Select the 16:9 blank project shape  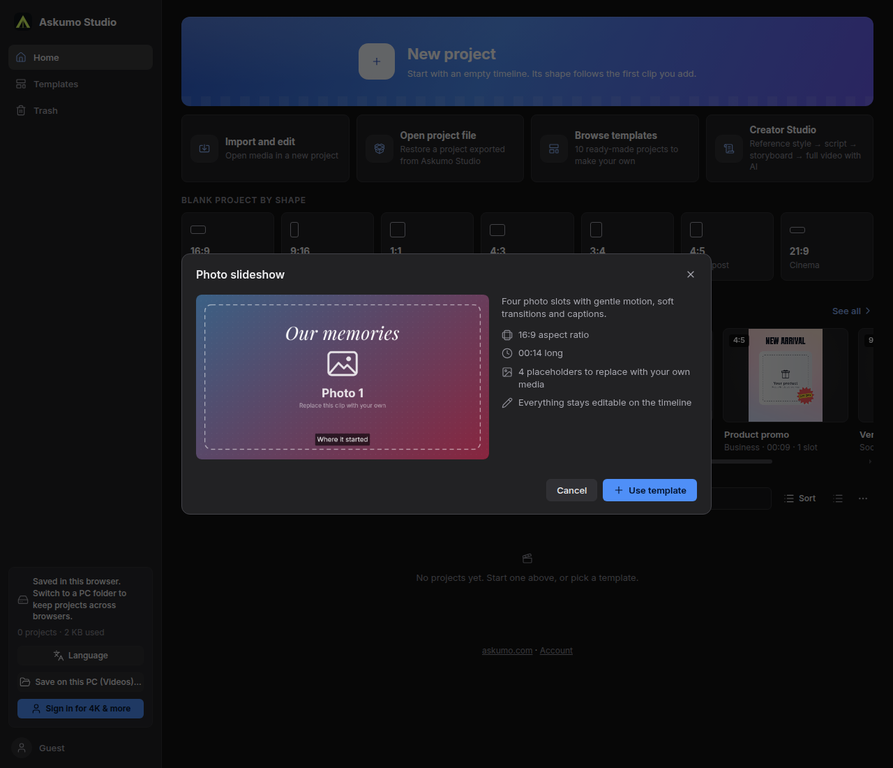(x=228, y=233)
